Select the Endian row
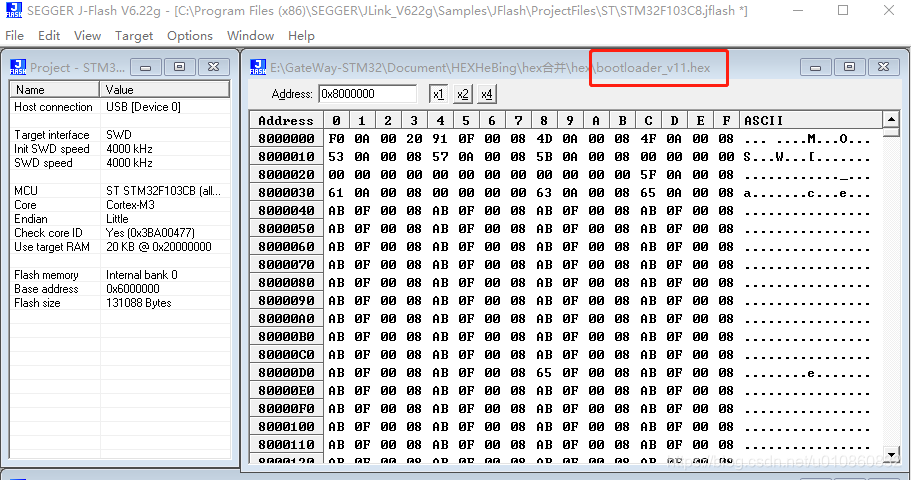 tap(120, 218)
